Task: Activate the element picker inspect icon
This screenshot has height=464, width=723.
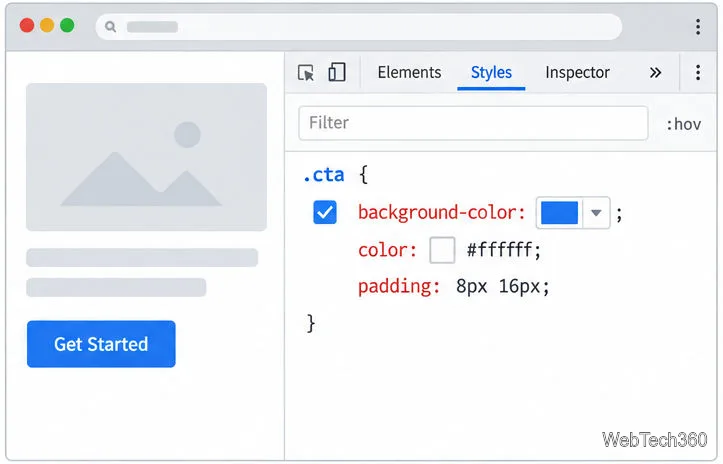Action: click(x=306, y=73)
